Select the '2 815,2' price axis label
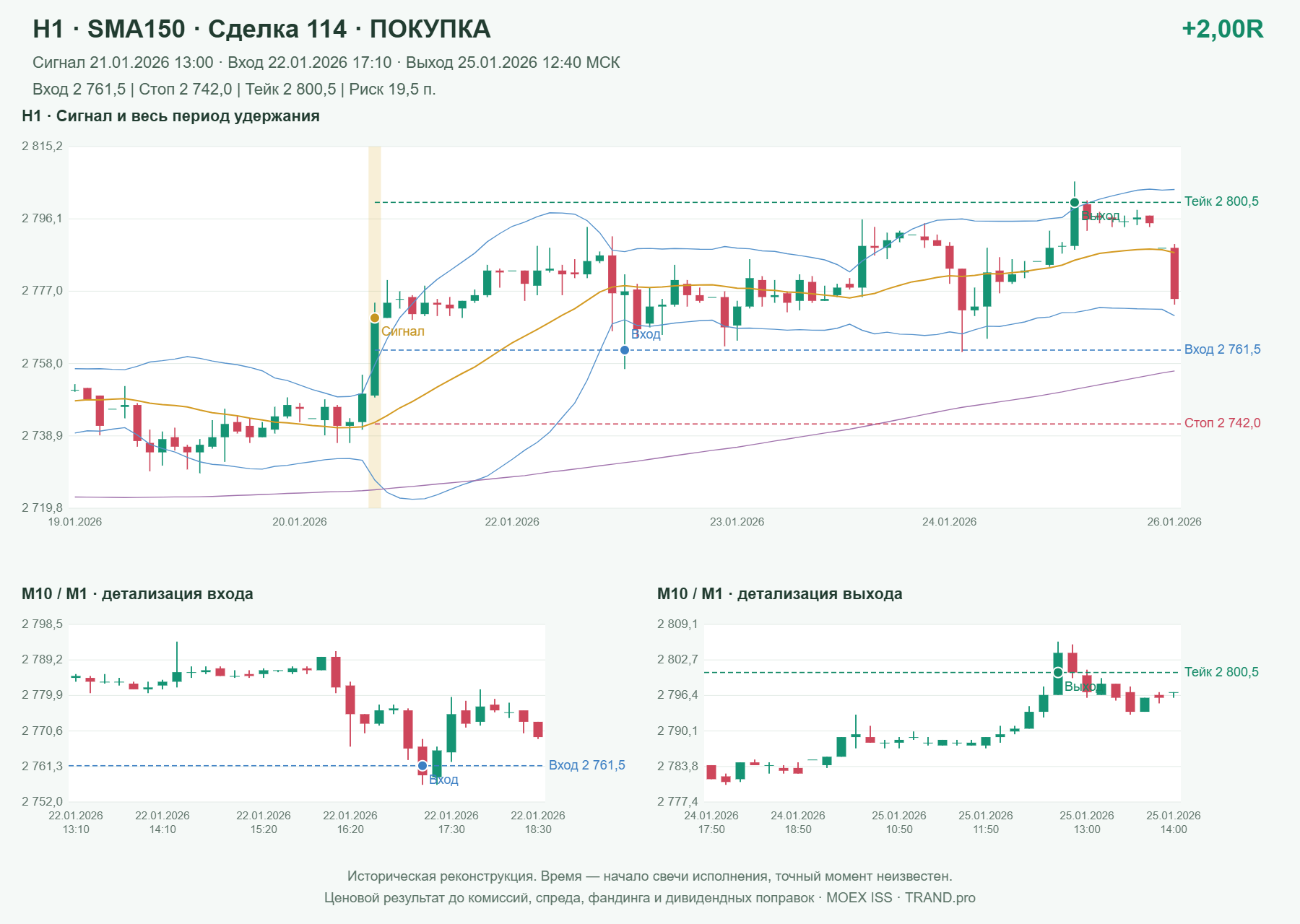This screenshot has height=924, width=1300. click(43, 147)
